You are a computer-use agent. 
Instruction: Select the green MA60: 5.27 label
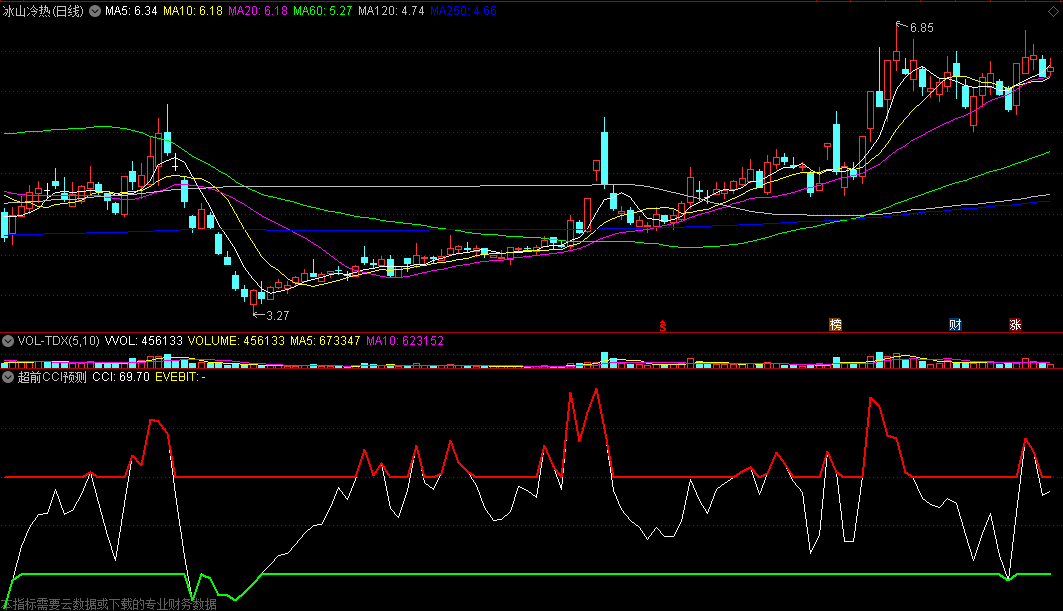click(323, 12)
